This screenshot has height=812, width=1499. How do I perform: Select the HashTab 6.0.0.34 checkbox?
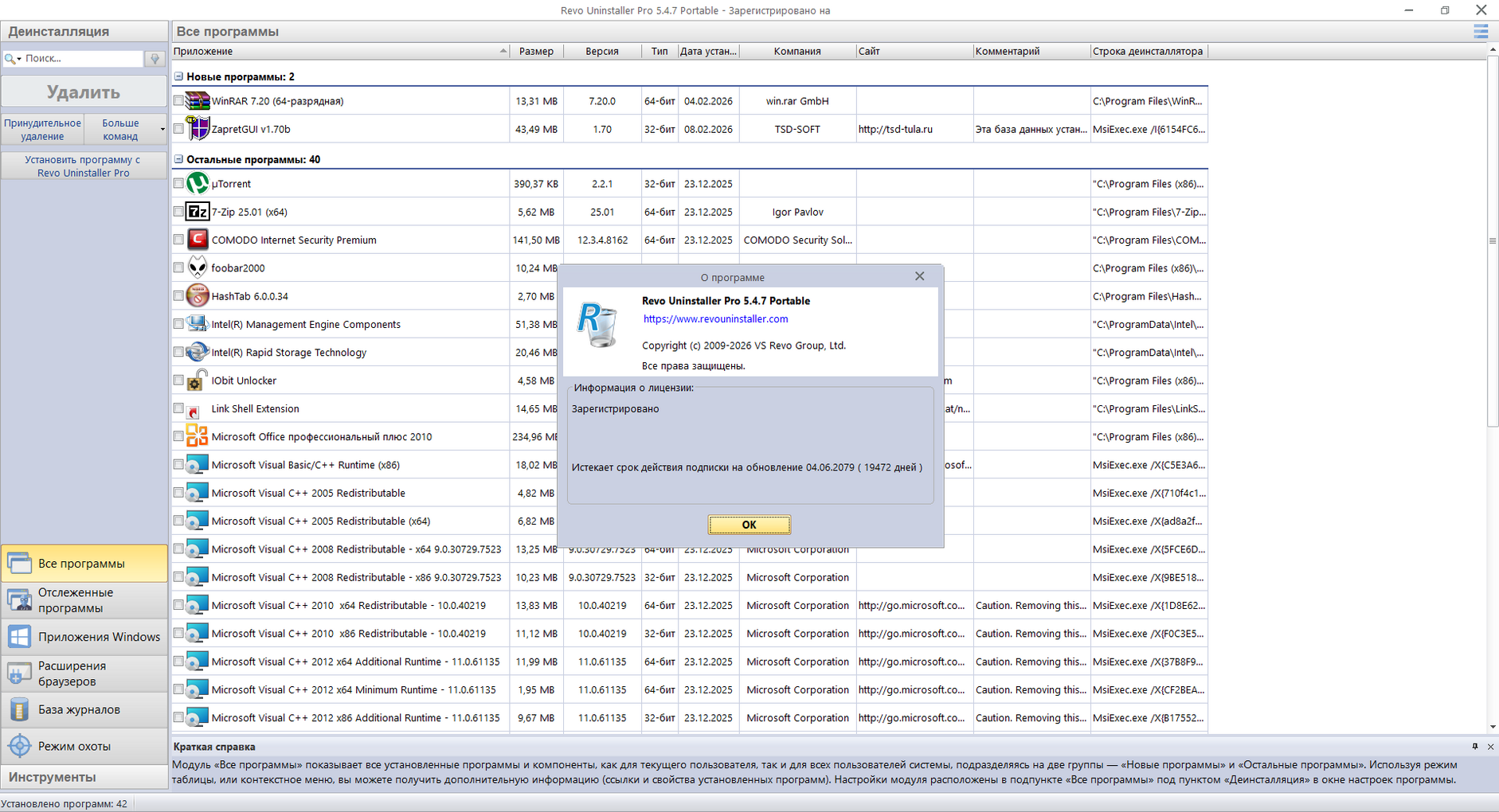click(178, 296)
